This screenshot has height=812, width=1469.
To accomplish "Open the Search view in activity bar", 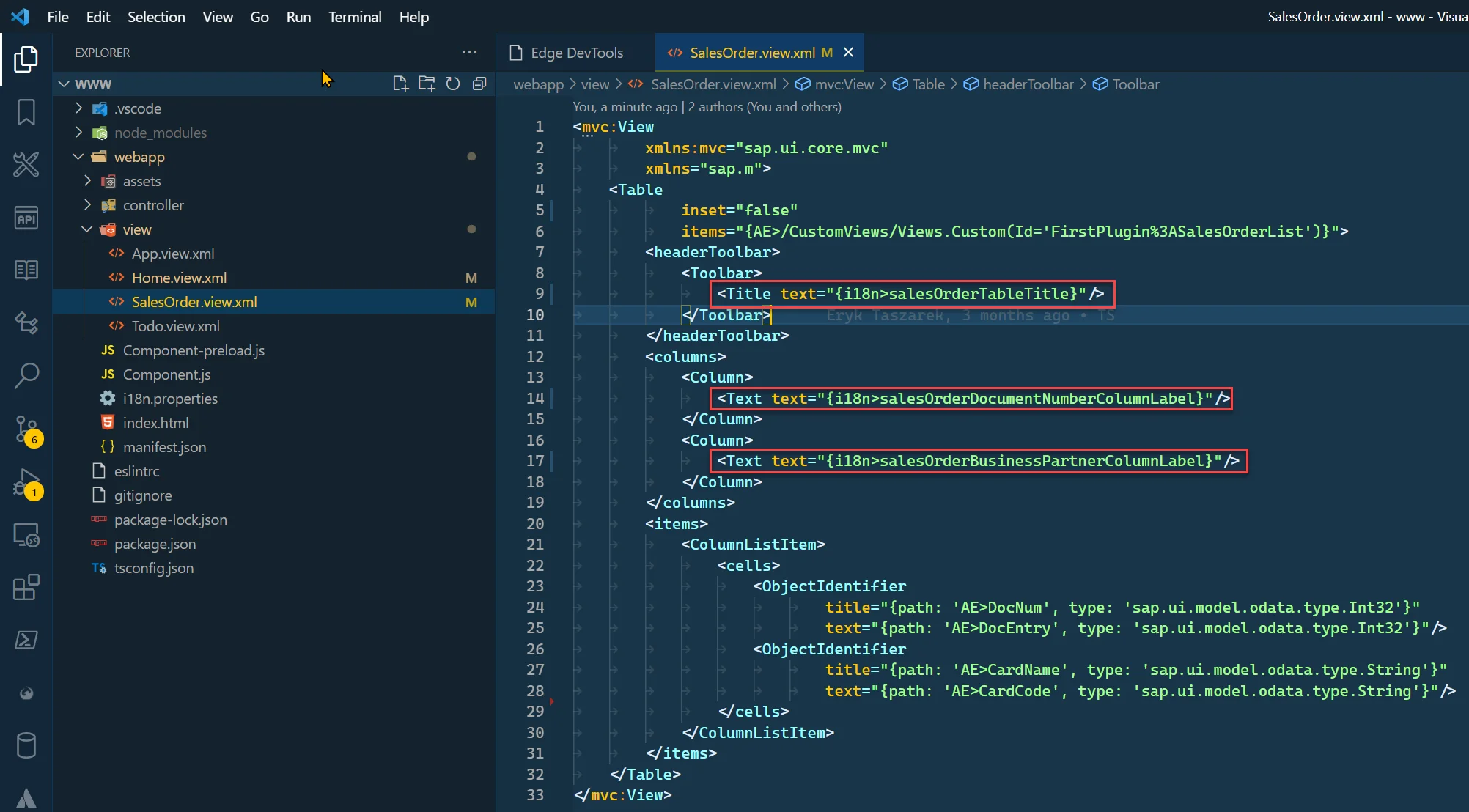I will coord(26,375).
